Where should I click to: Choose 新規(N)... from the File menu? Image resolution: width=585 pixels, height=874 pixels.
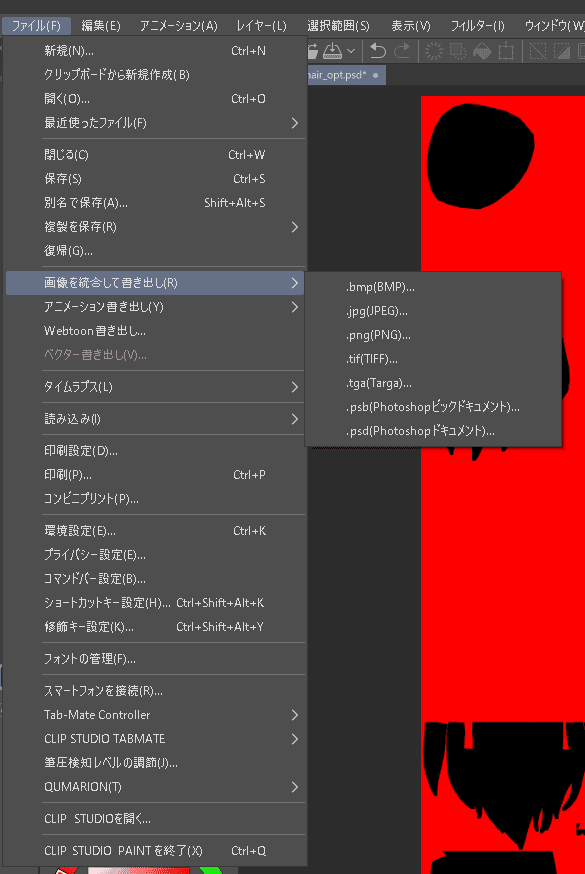[155, 51]
